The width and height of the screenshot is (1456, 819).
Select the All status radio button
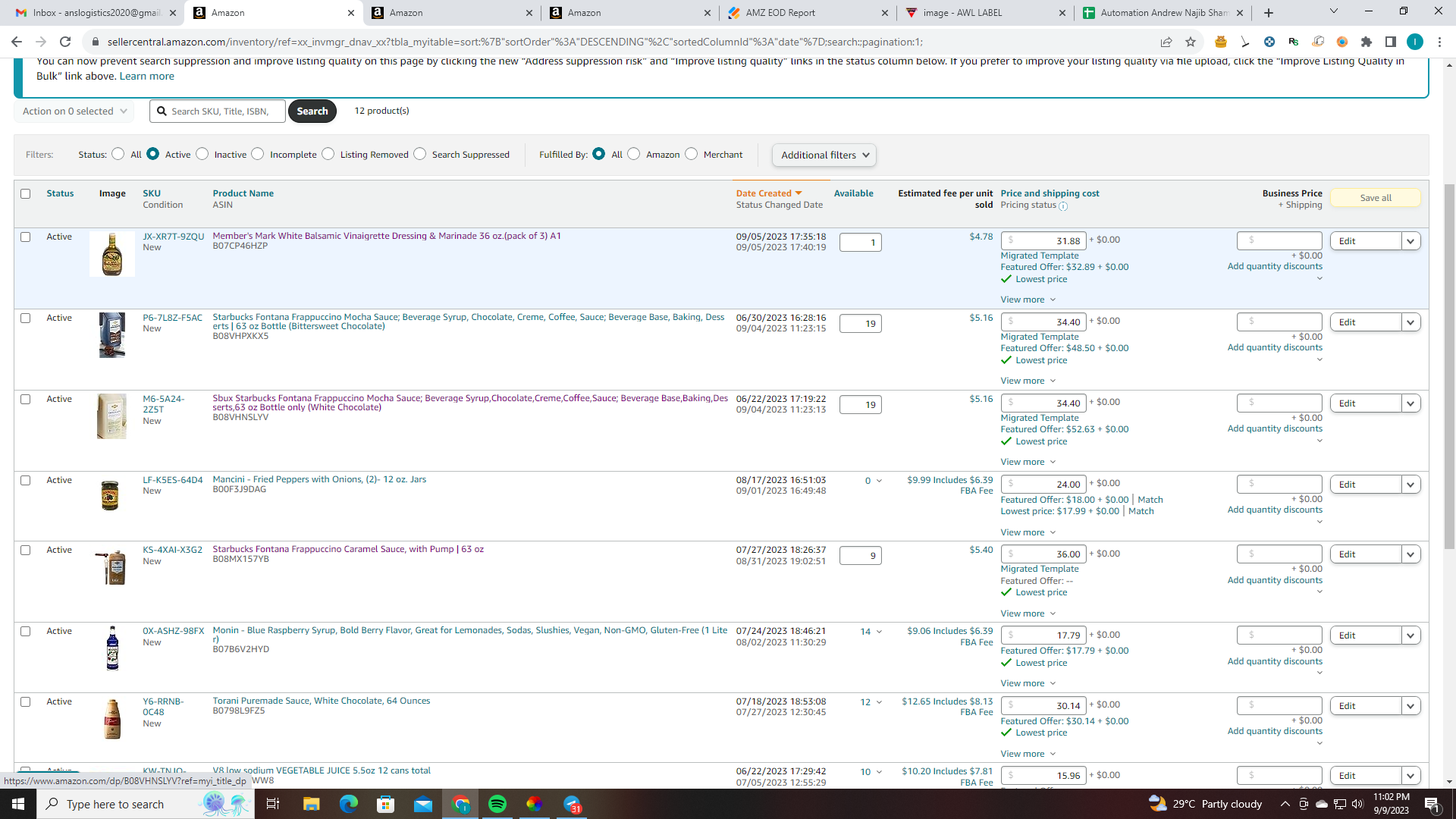coord(118,154)
